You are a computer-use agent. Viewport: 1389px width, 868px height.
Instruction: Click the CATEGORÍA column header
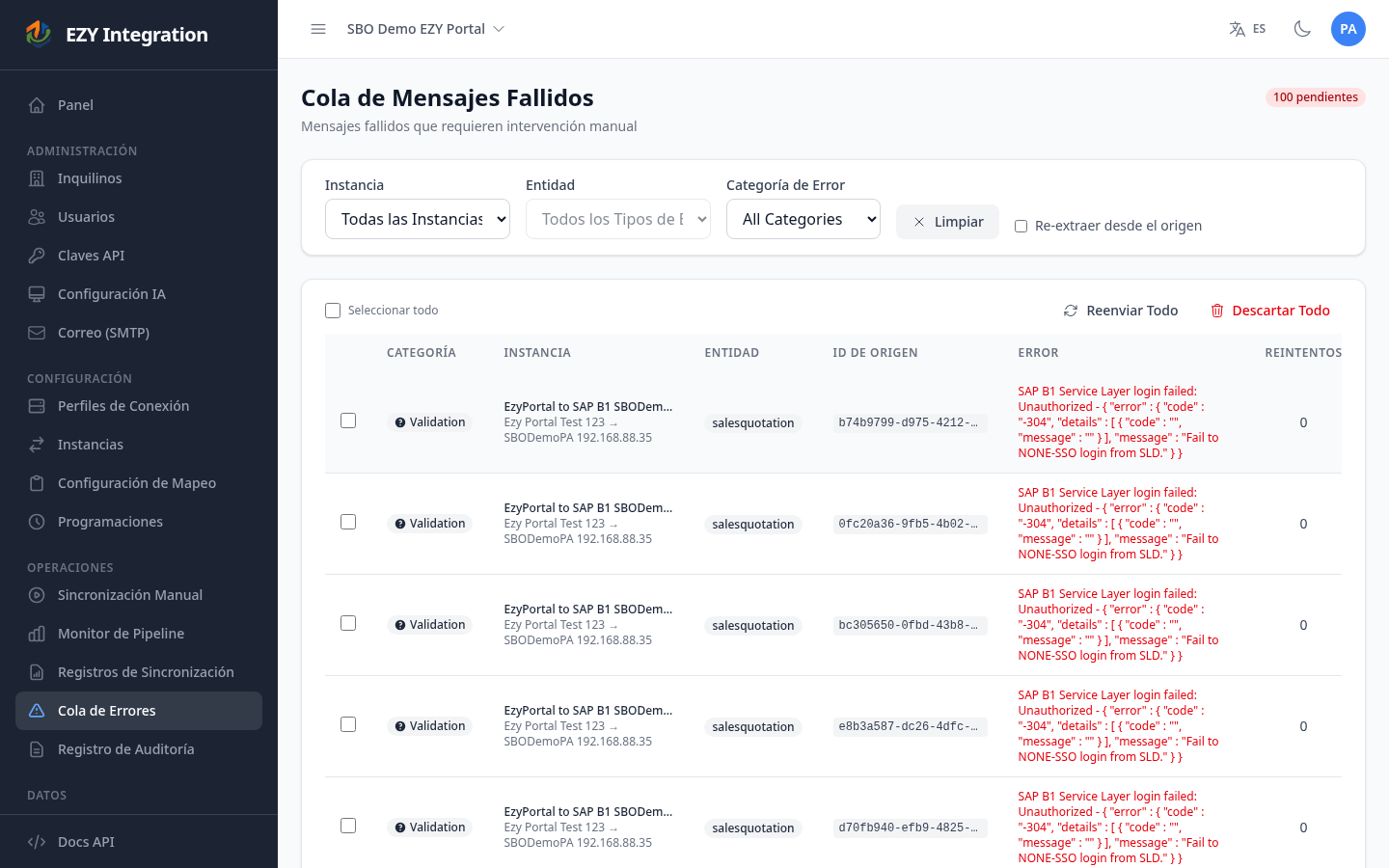tap(422, 353)
